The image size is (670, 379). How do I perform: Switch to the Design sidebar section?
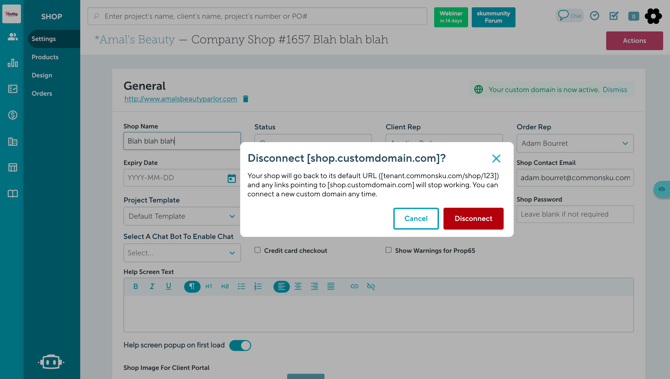coord(42,75)
